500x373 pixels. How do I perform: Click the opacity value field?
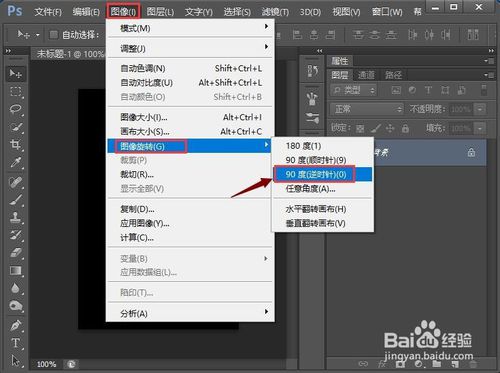click(x=461, y=109)
